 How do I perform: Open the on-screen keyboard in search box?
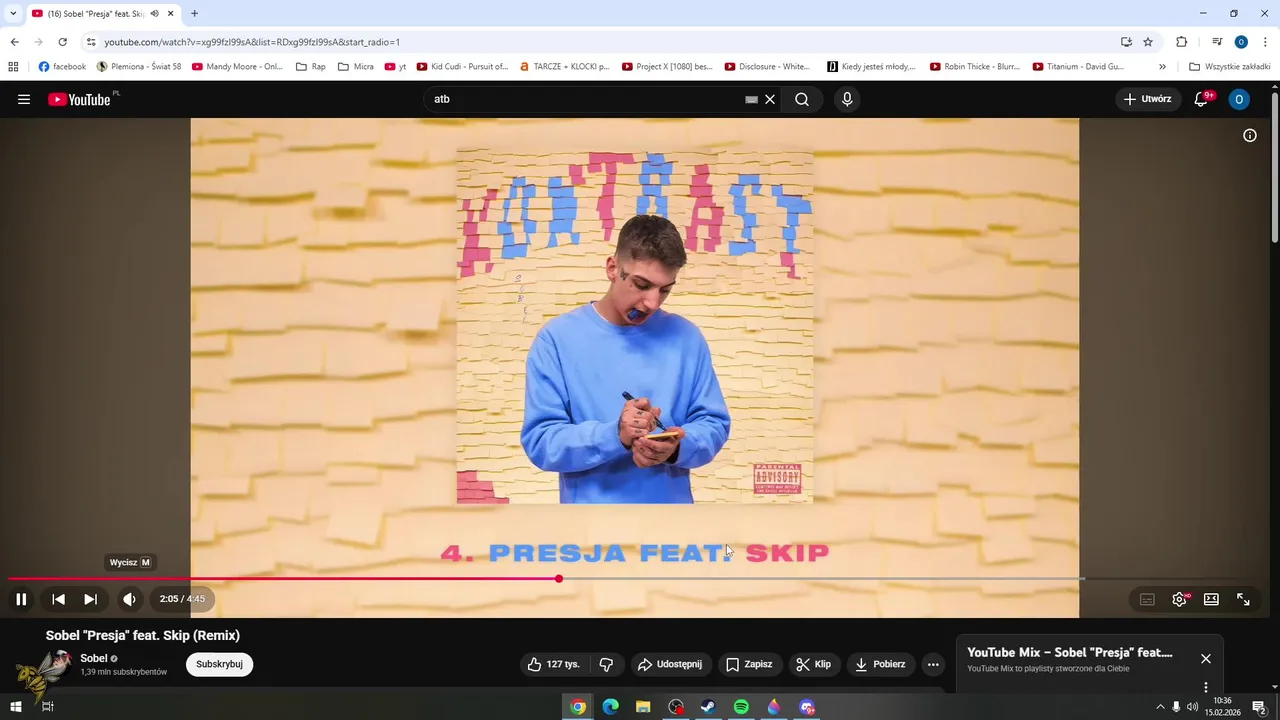(751, 99)
